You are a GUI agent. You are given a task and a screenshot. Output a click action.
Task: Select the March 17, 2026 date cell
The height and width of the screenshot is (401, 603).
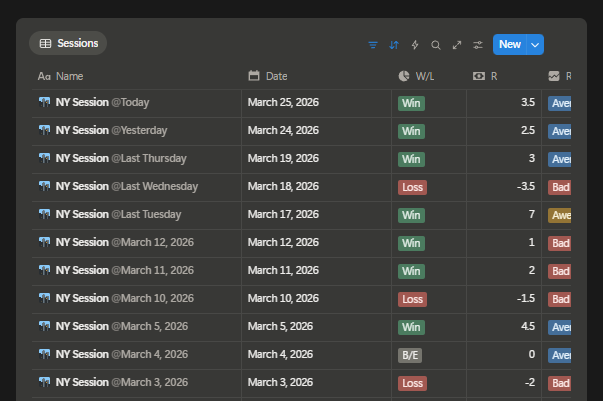coord(316,215)
